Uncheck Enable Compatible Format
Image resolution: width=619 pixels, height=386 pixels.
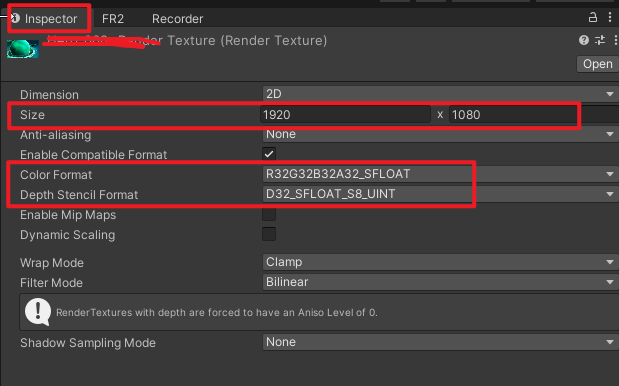269,154
